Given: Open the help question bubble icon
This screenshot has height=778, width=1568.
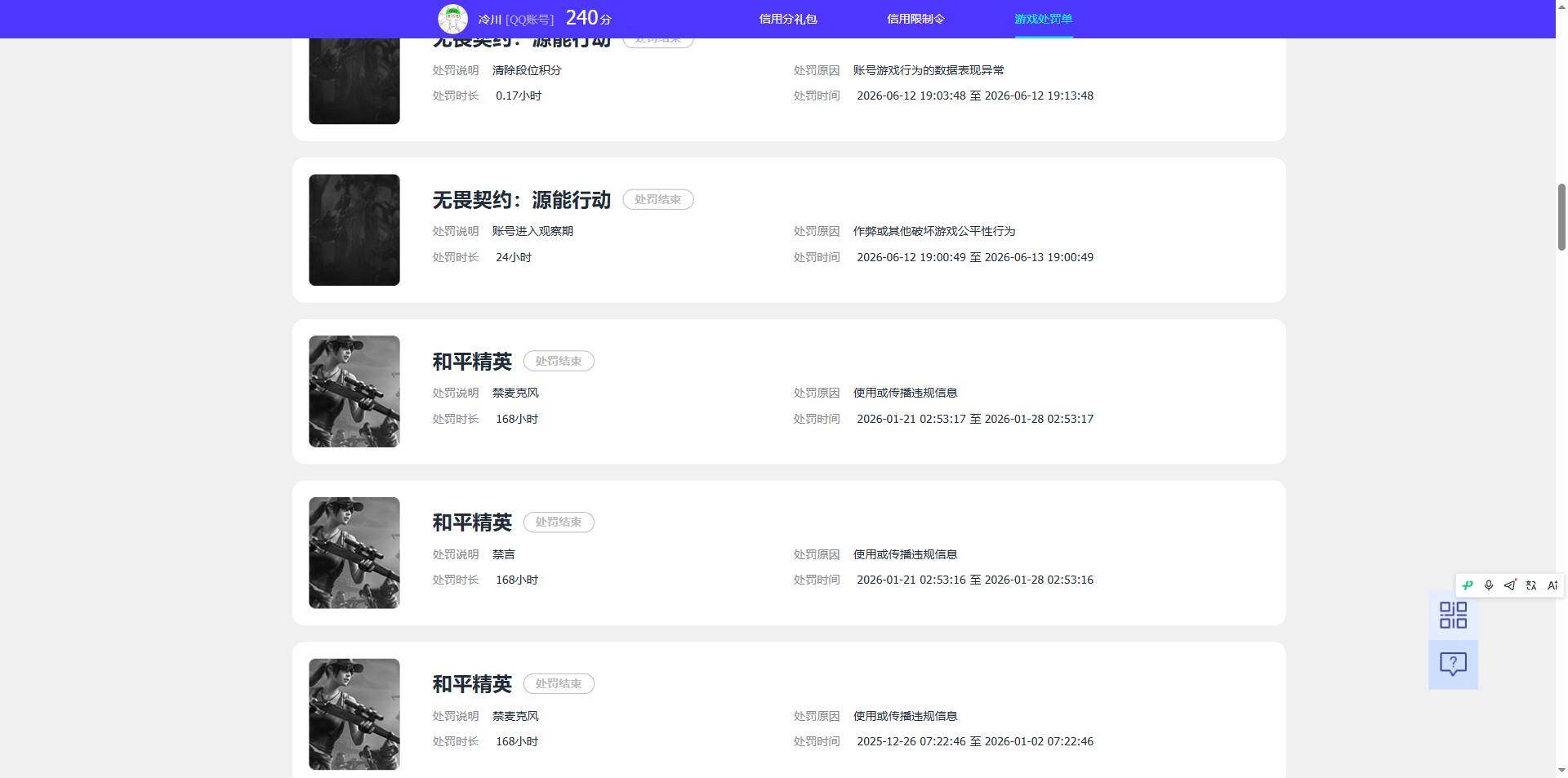Looking at the screenshot, I should pyautogui.click(x=1453, y=664).
